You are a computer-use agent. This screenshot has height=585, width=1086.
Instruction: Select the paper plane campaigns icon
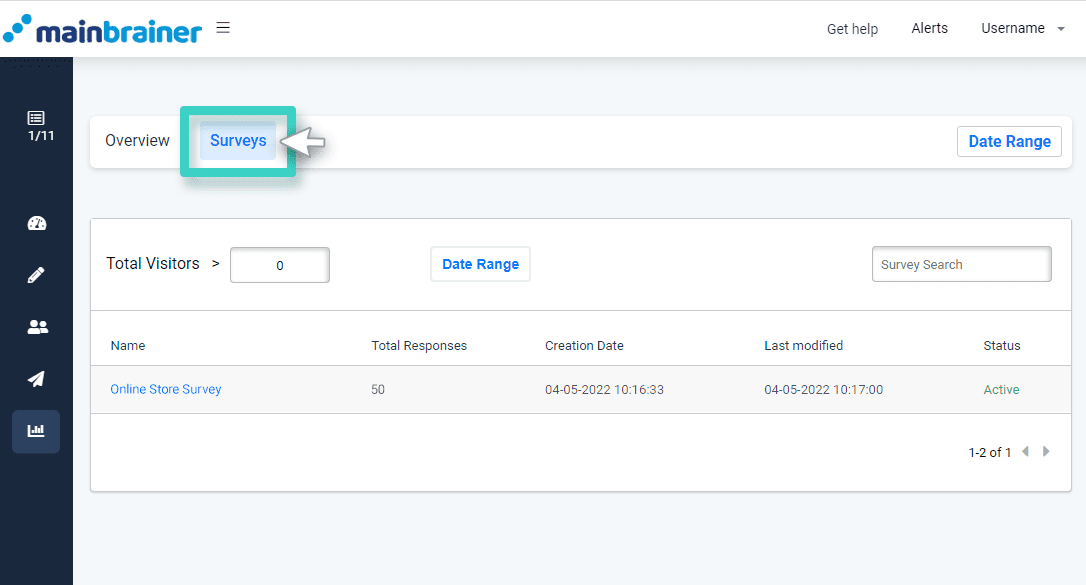tap(36, 379)
